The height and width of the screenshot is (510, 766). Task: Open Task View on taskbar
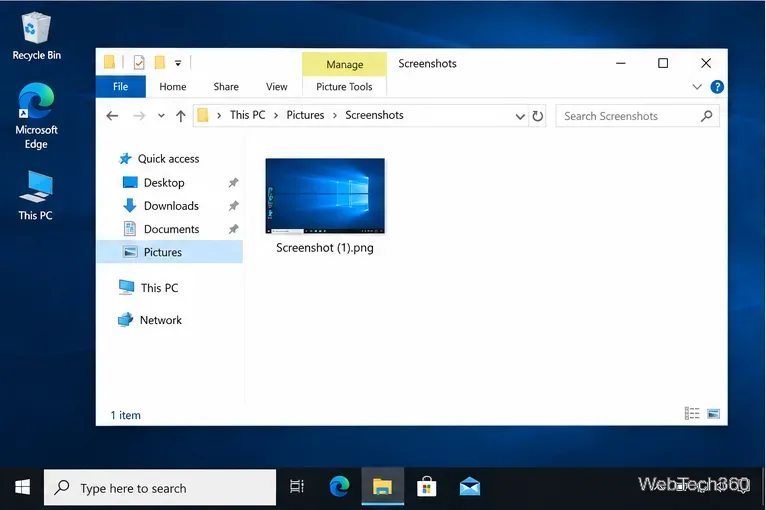[x=297, y=487]
